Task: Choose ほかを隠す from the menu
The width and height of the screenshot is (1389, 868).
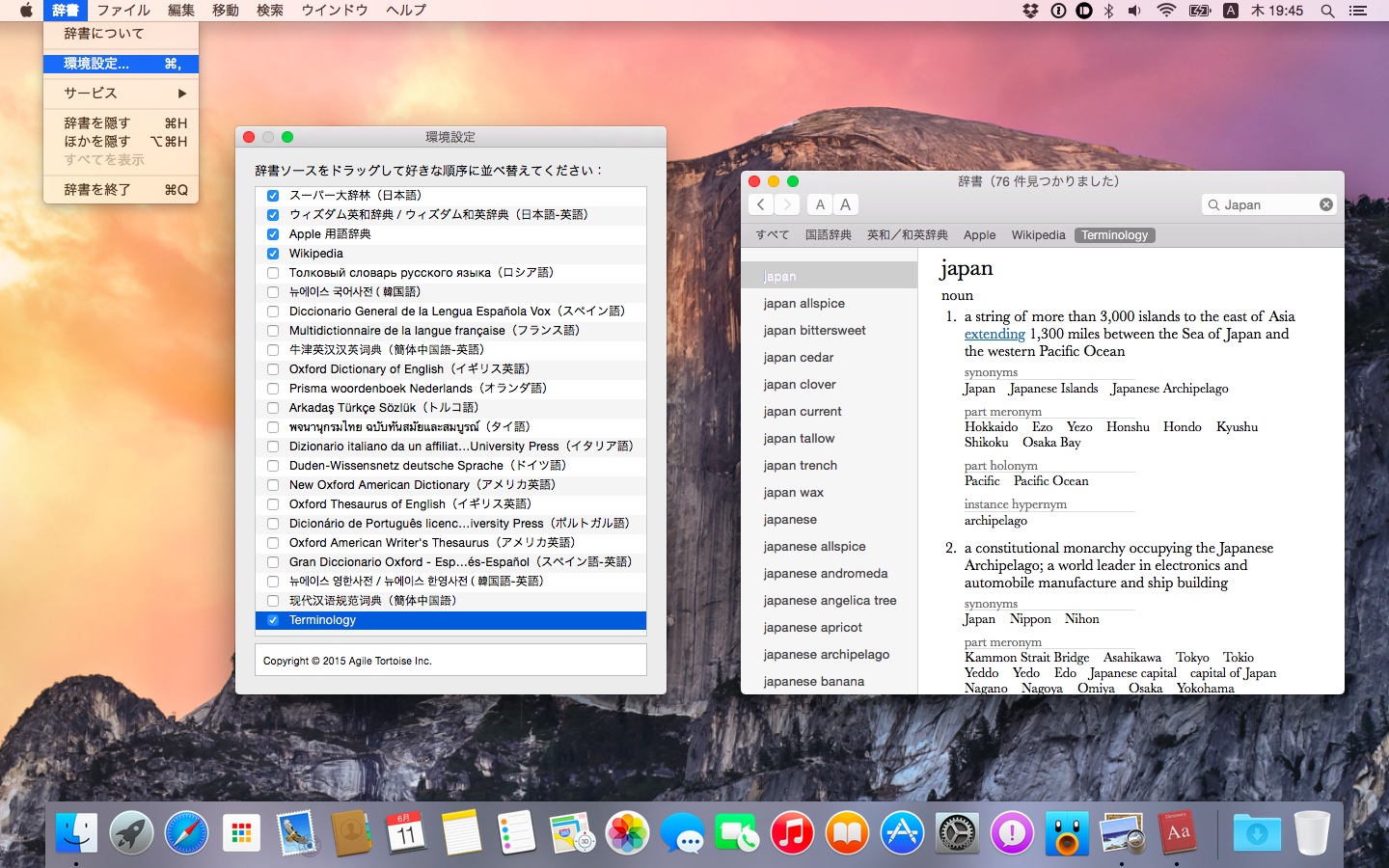Action: tap(121, 142)
